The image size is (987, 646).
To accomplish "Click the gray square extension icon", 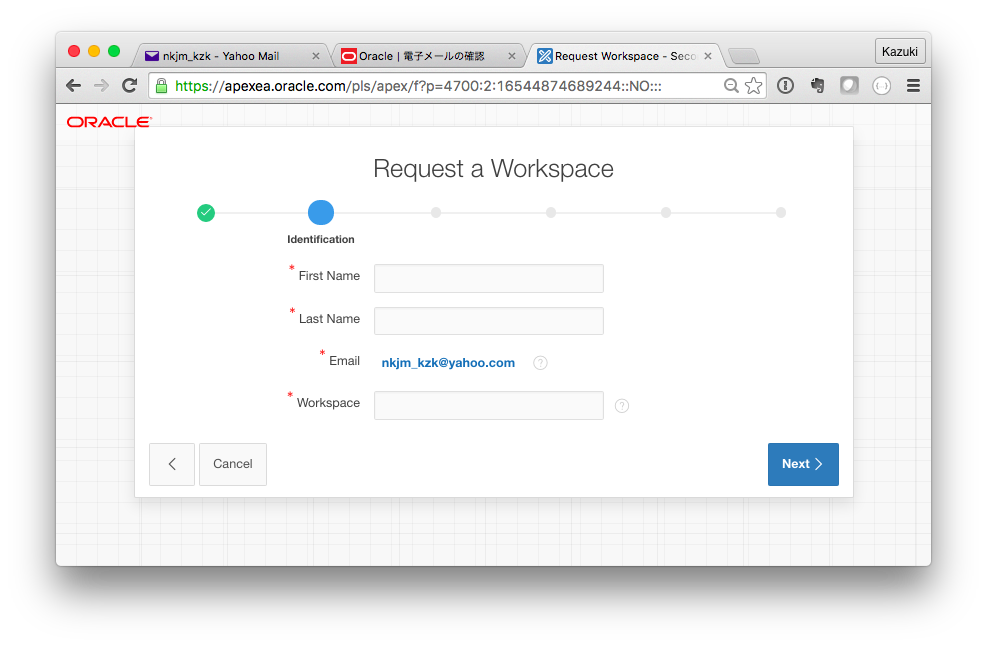I will point(849,86).
